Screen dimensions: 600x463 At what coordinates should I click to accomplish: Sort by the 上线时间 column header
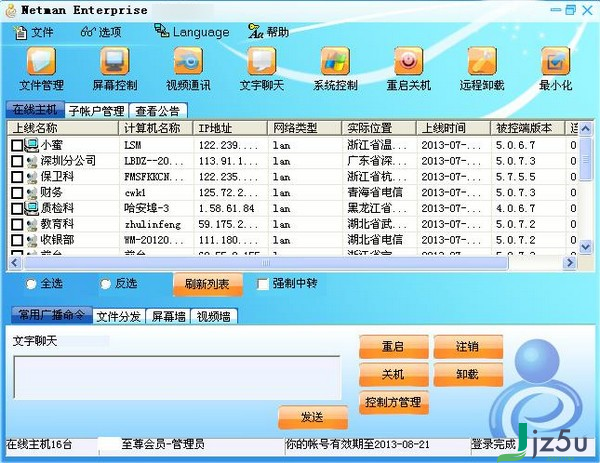pyautogui.click(x=453, y=128)
